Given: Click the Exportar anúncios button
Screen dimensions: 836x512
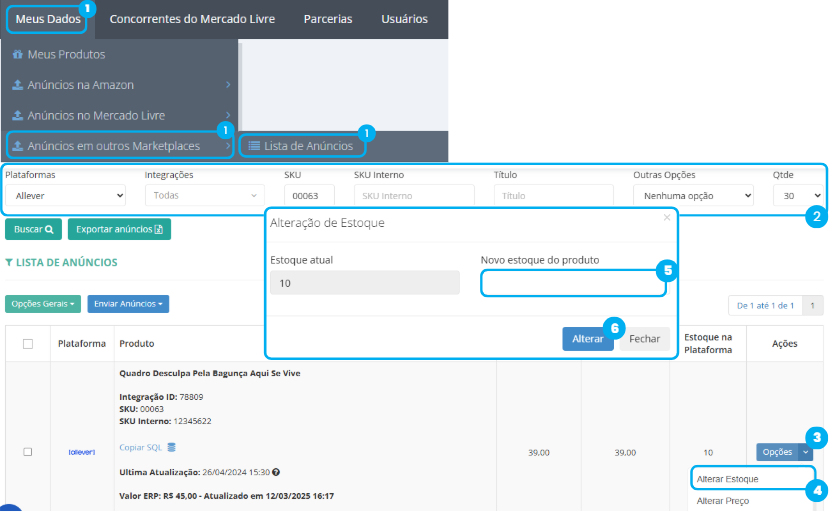Looking at the screenshot, I should [x=119, y=229].
